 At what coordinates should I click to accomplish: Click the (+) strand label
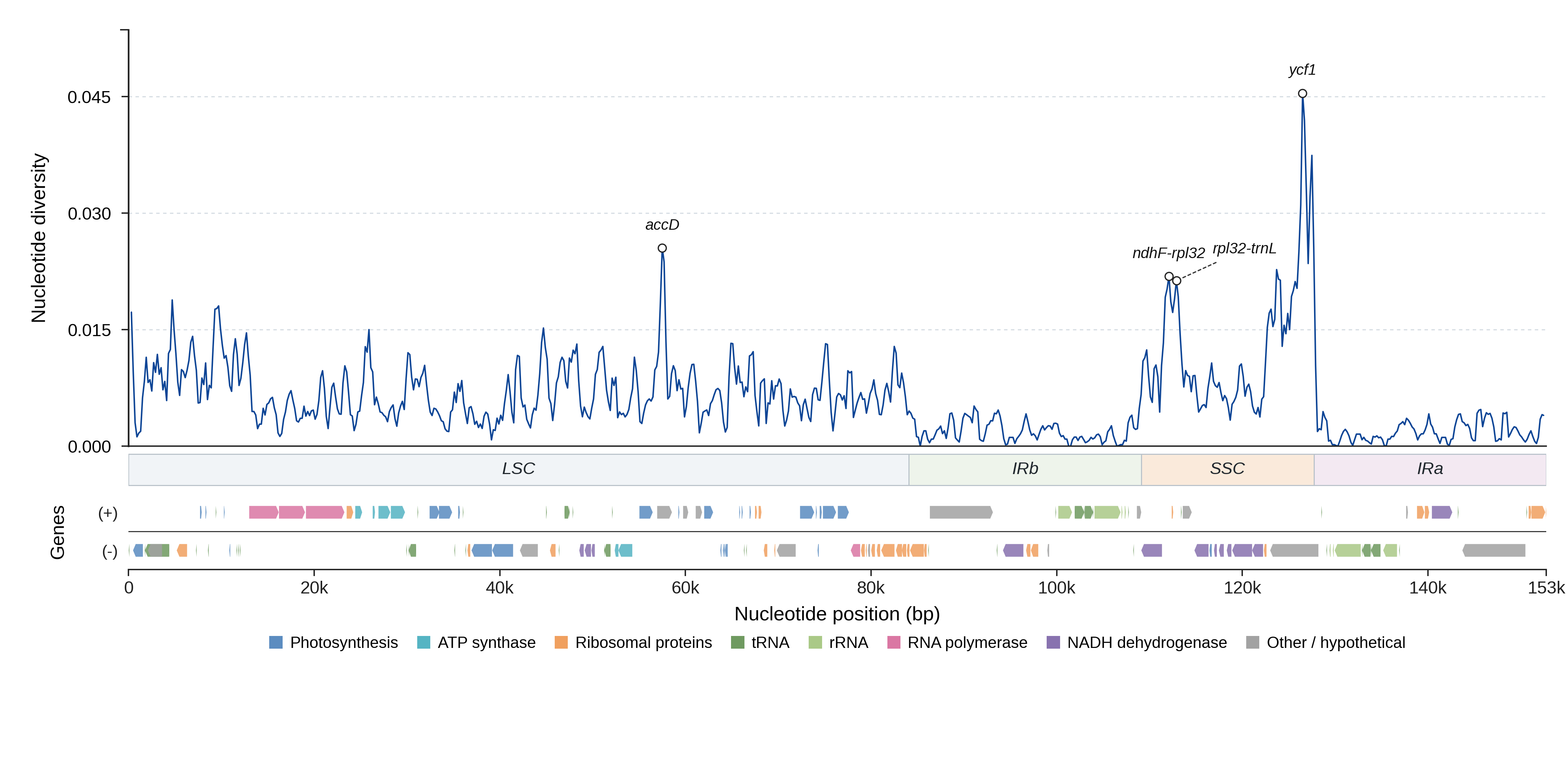[108, 513]
